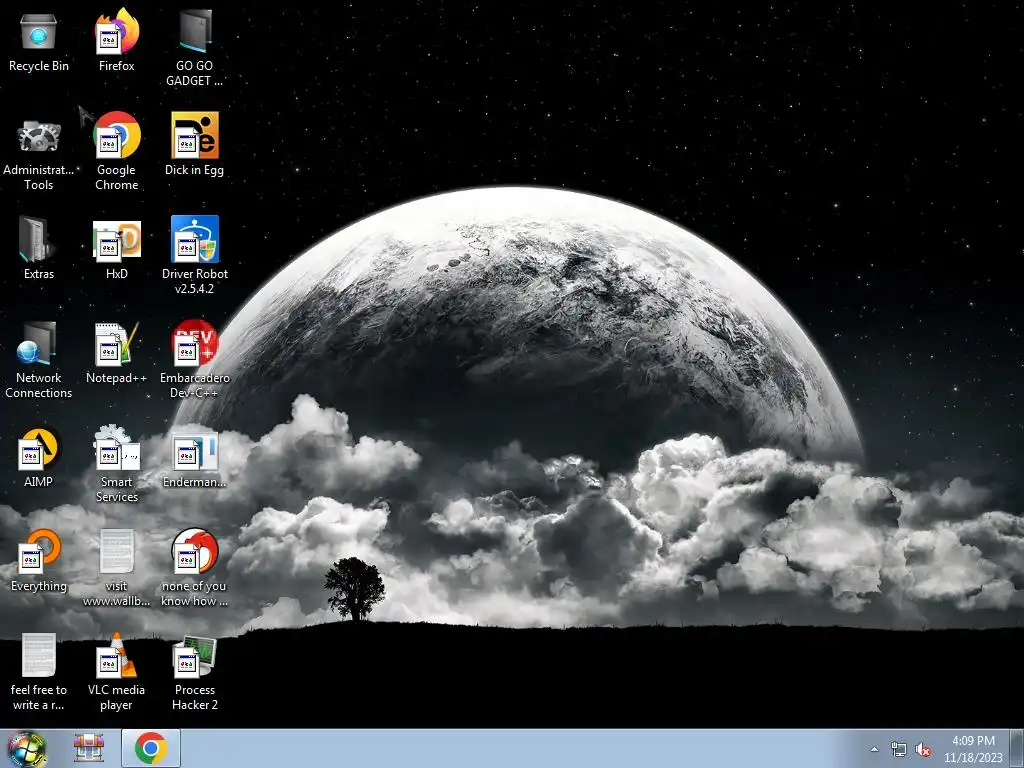Open the network status tray icon

[899, 749]
